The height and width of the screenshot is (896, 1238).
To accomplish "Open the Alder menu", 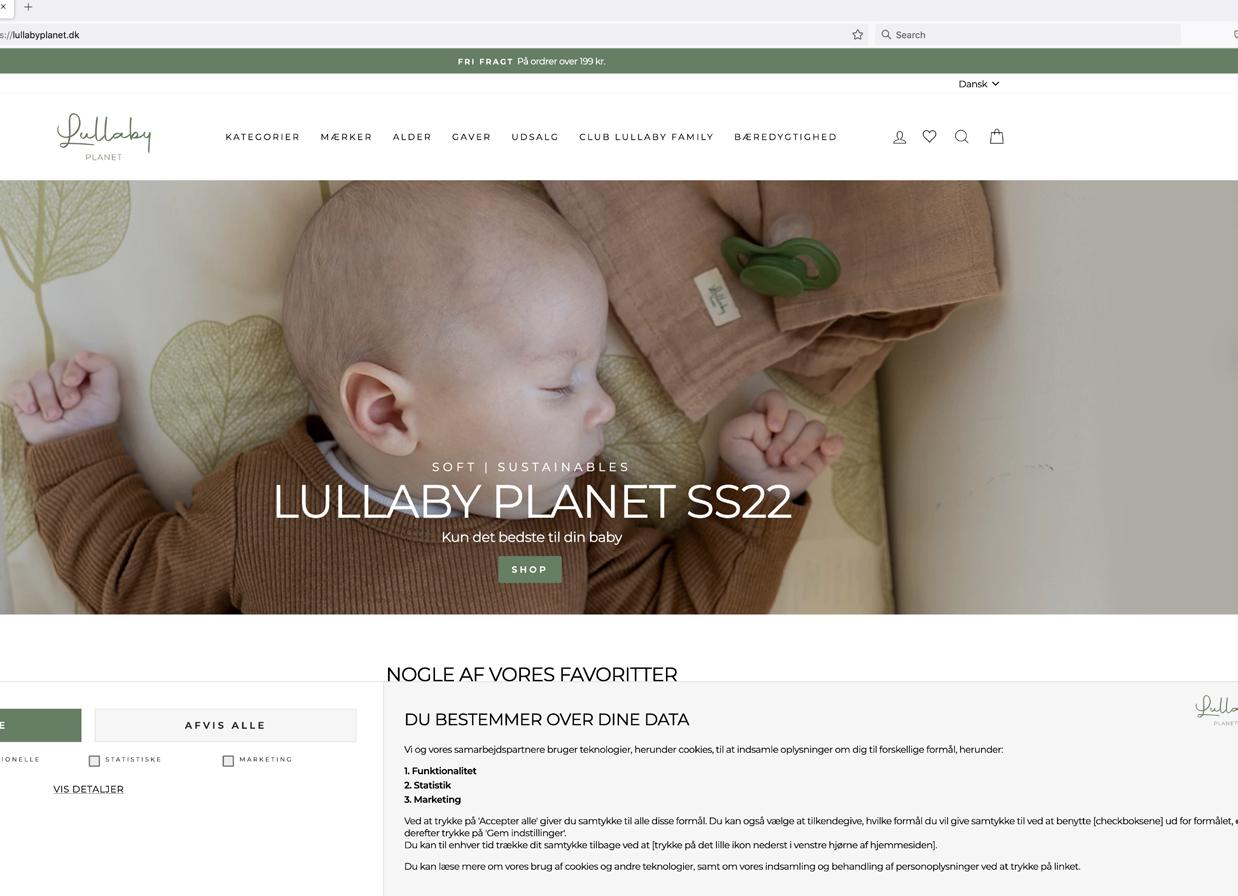I will 412,137.
